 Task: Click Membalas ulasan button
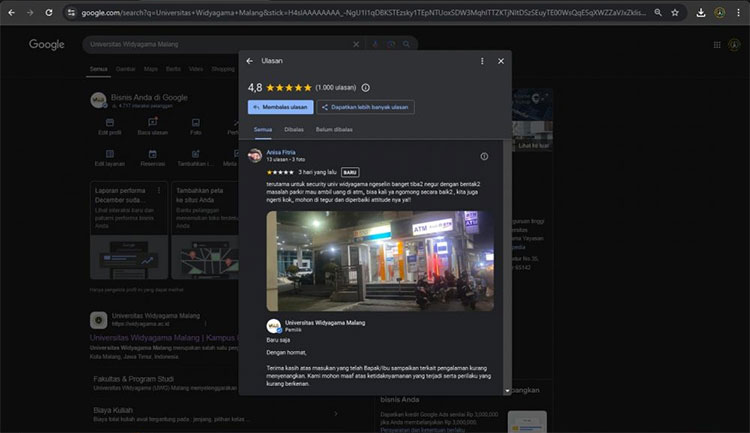281,107
